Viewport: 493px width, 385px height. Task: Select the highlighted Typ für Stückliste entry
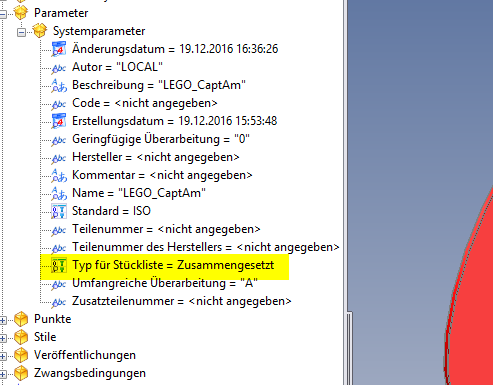173,265
